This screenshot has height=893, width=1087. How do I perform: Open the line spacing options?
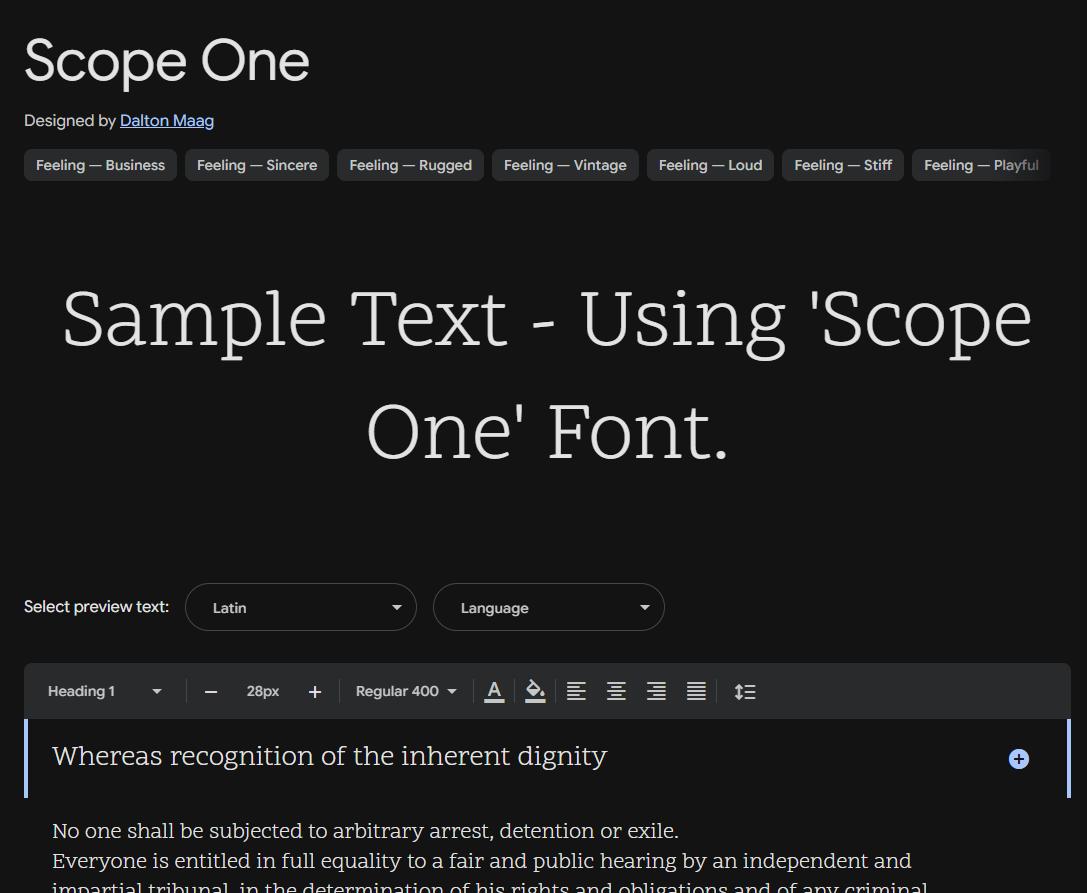pyautogui.click(x=745, y=691)
